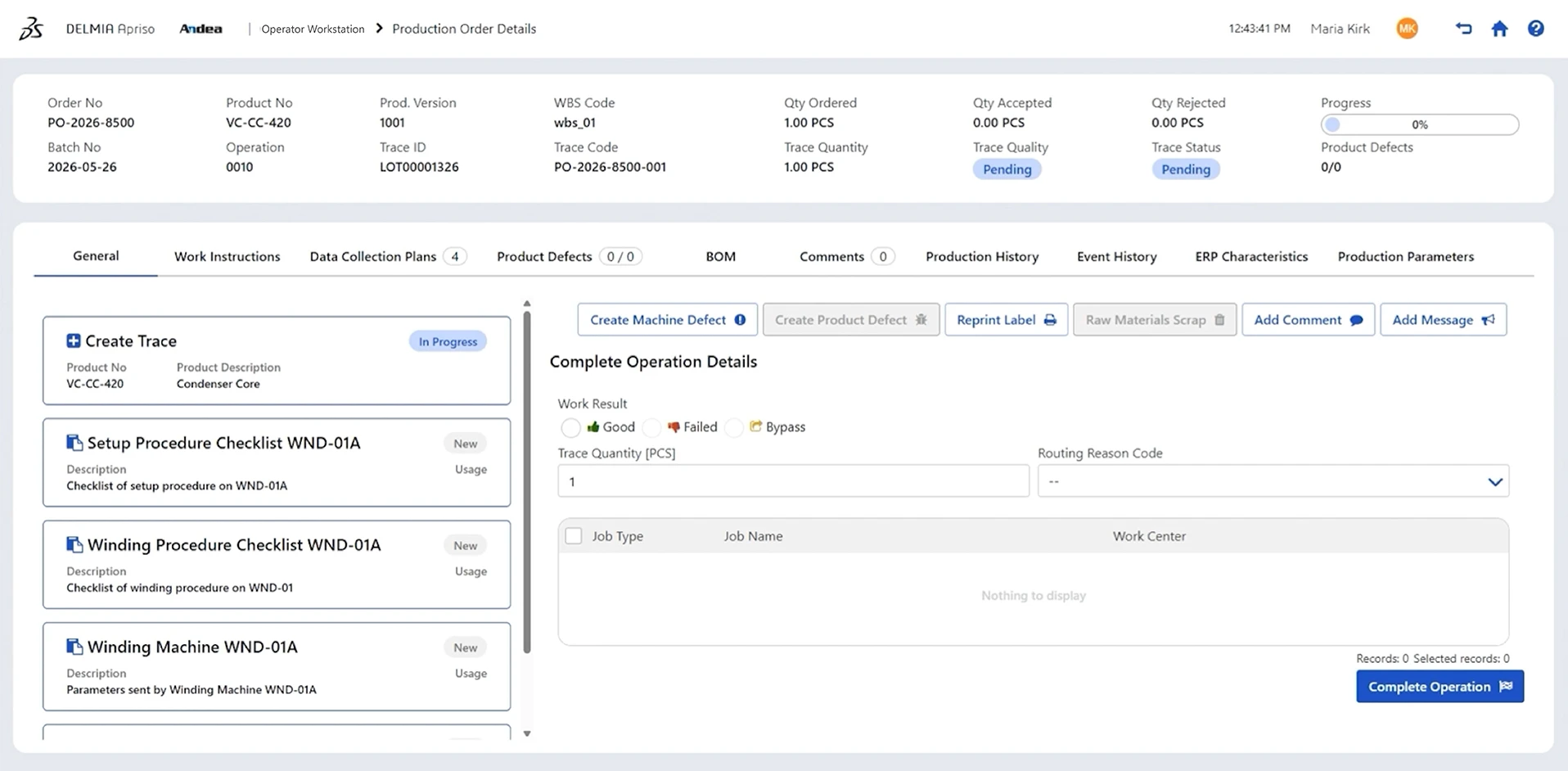Click the back arrow icon in header
This screenshot has height=771, width=1568.
[x=1463, y=29]
